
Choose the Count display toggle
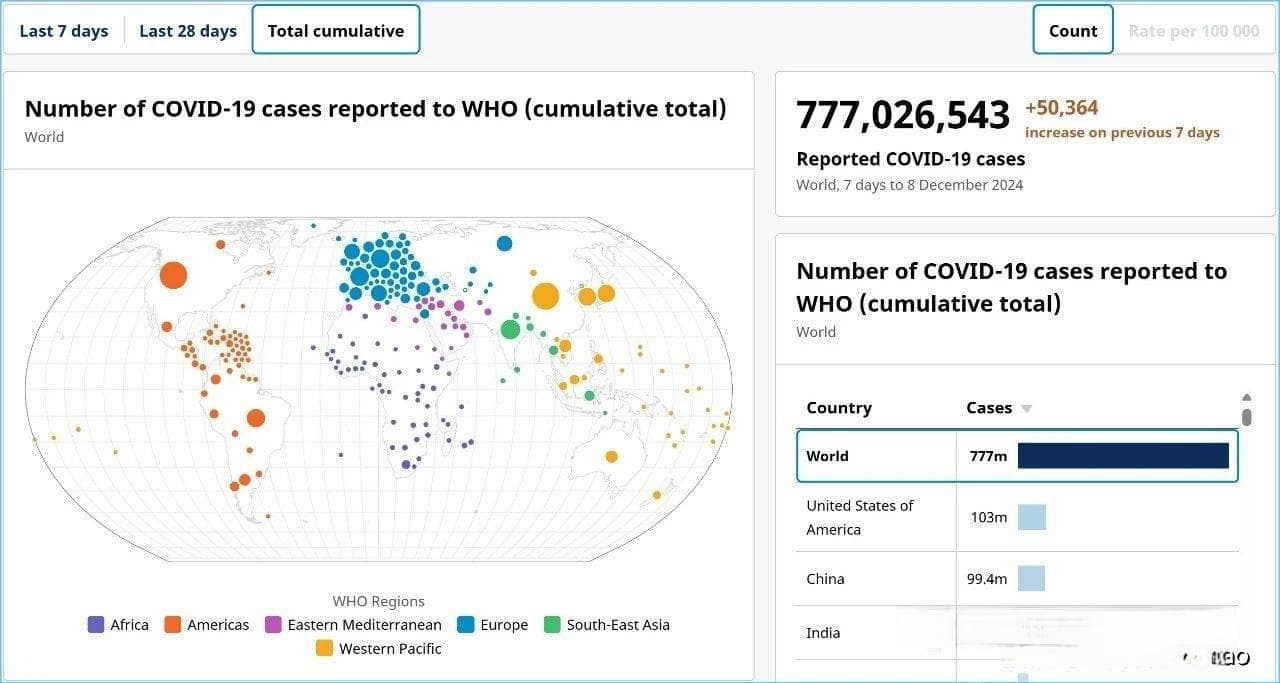coord(1073,31)
